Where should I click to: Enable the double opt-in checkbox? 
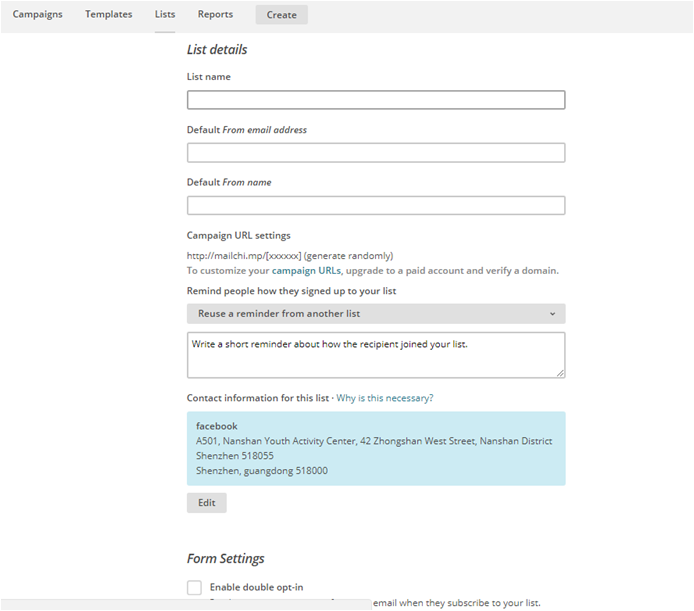tap(194, 588)
